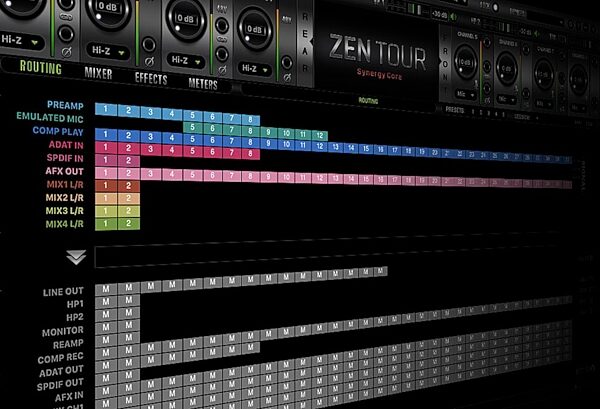Click the ZEN TOUR logo
The height and width of the screenshot is (409, 600).
(x=377, y=52)
